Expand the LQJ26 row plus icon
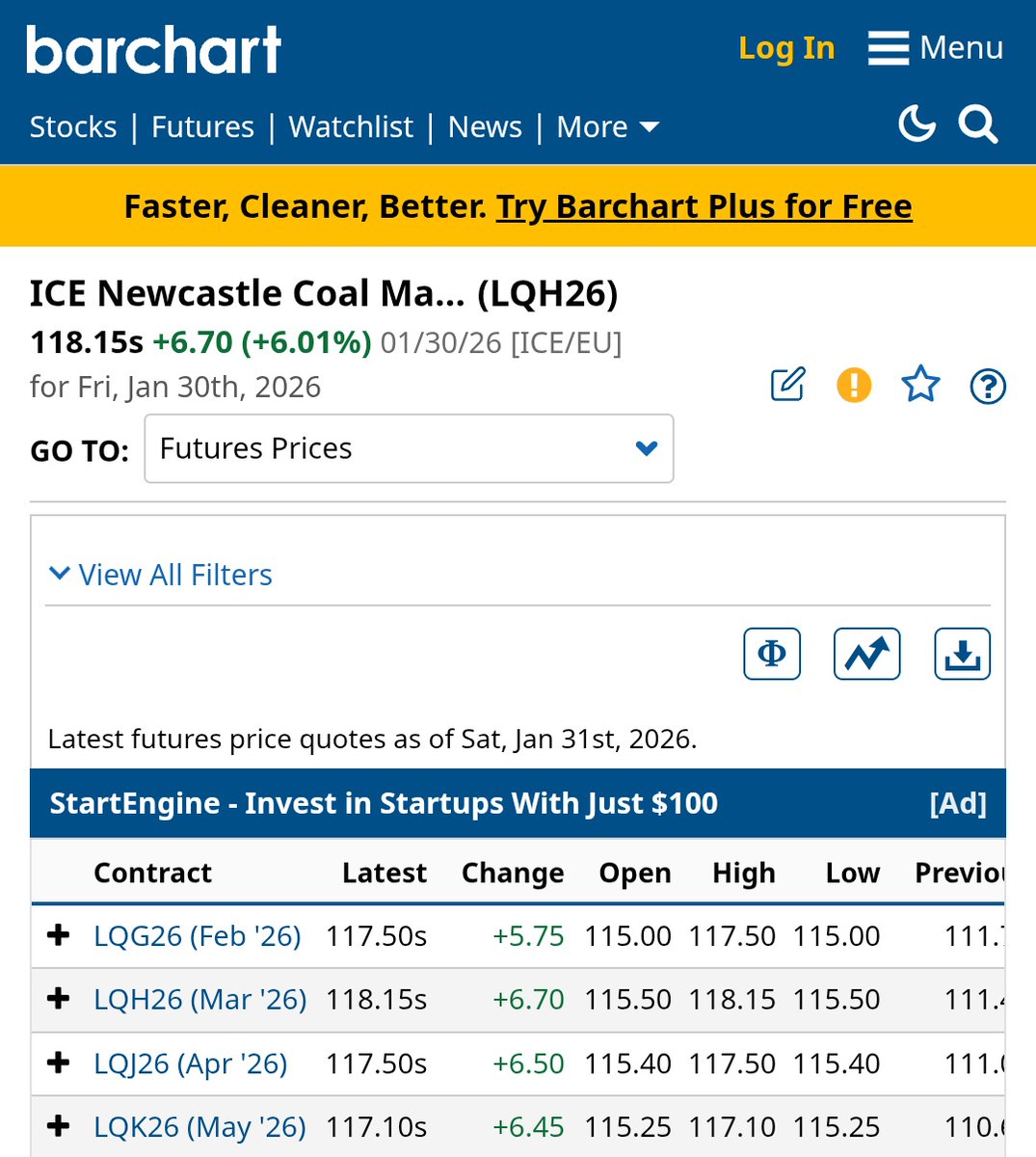This screenshot has height=1157, width=1036. (x=59, y=1063)
